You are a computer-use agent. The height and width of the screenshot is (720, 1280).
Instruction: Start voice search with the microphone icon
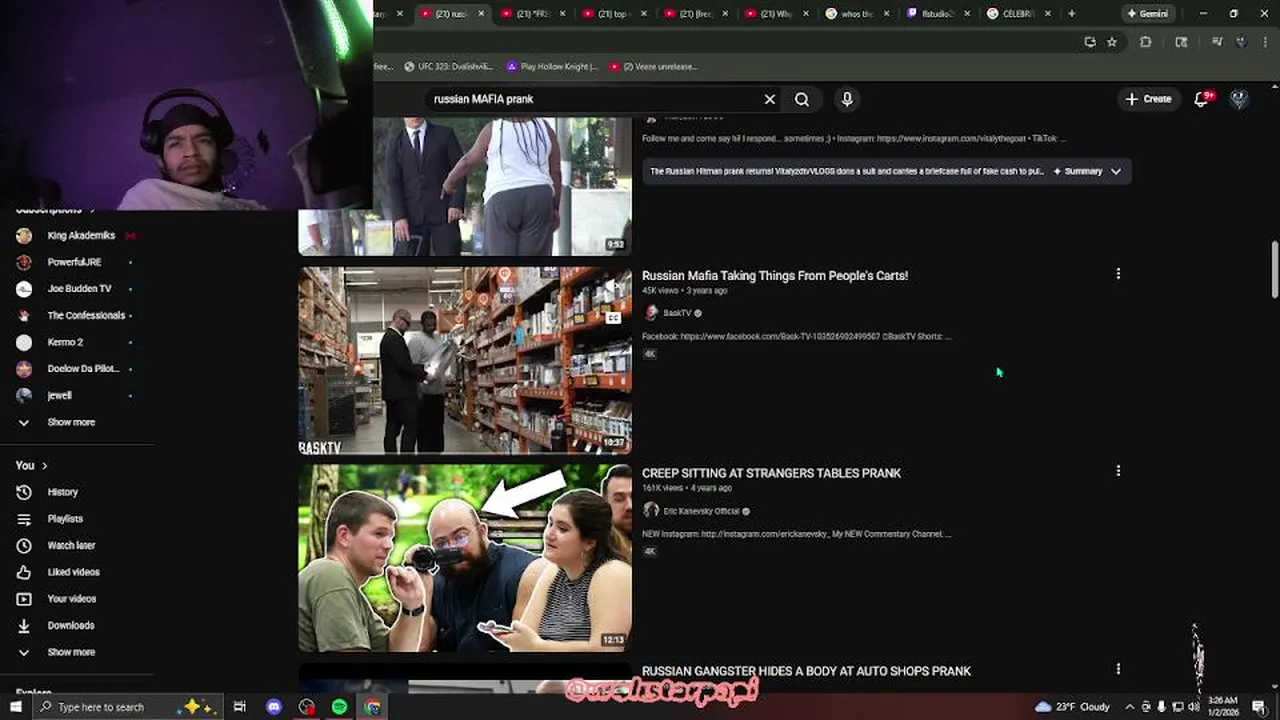click(x=847, y=99)
